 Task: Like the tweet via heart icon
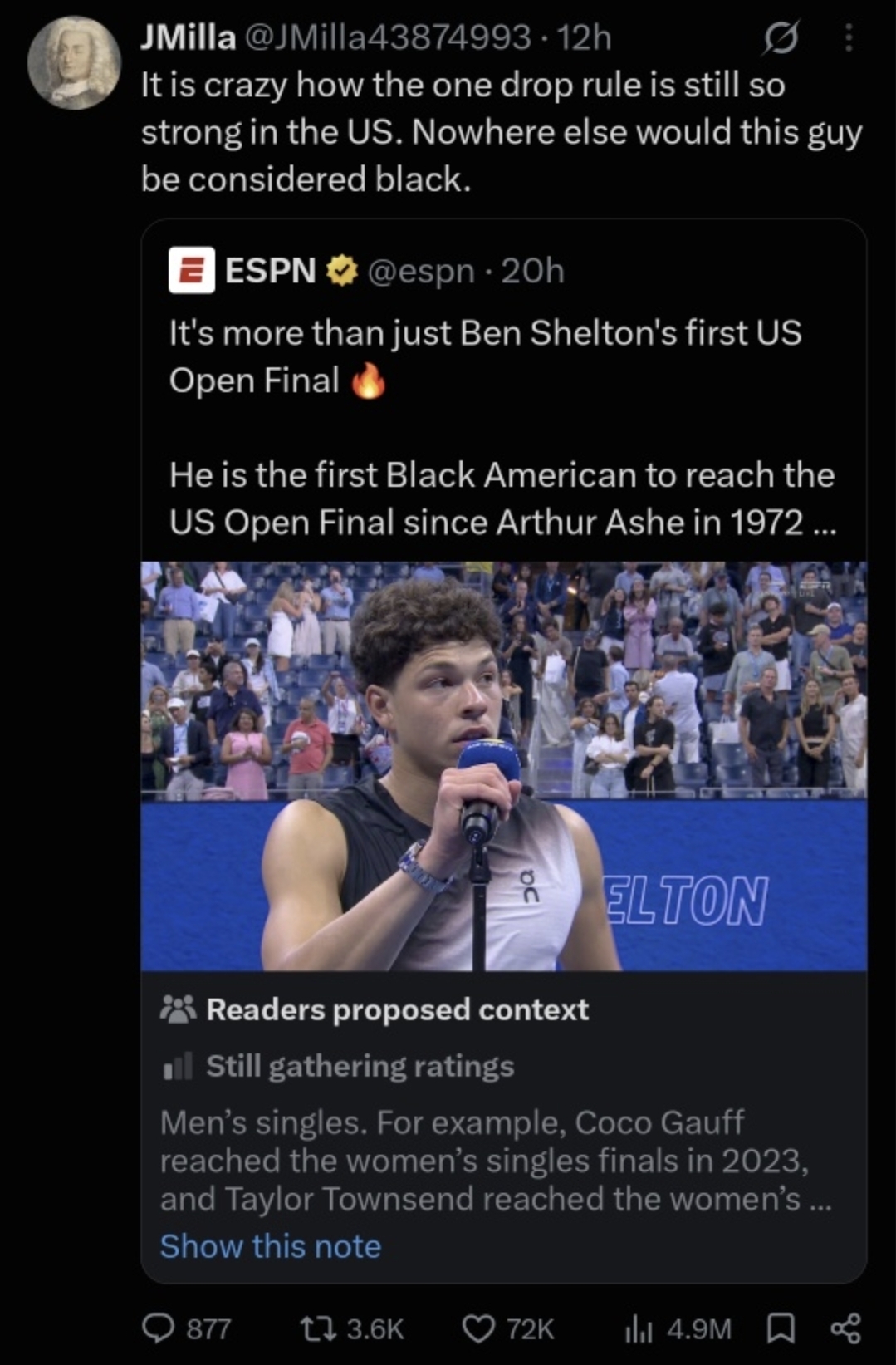click(477, 1328)
